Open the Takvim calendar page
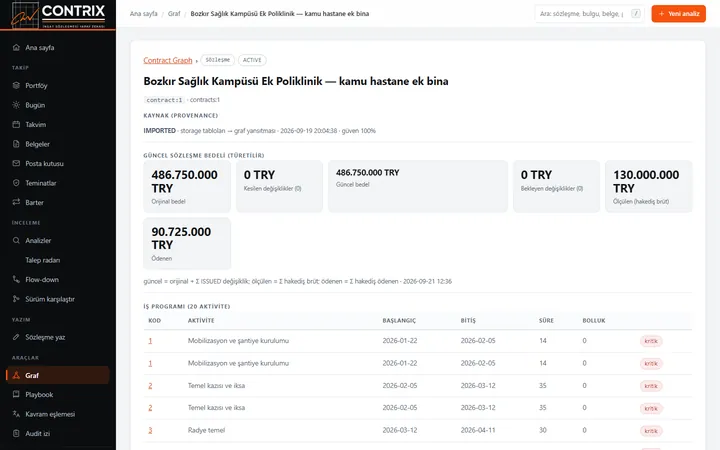The image size is (720, 450). (x=58, y=124)
